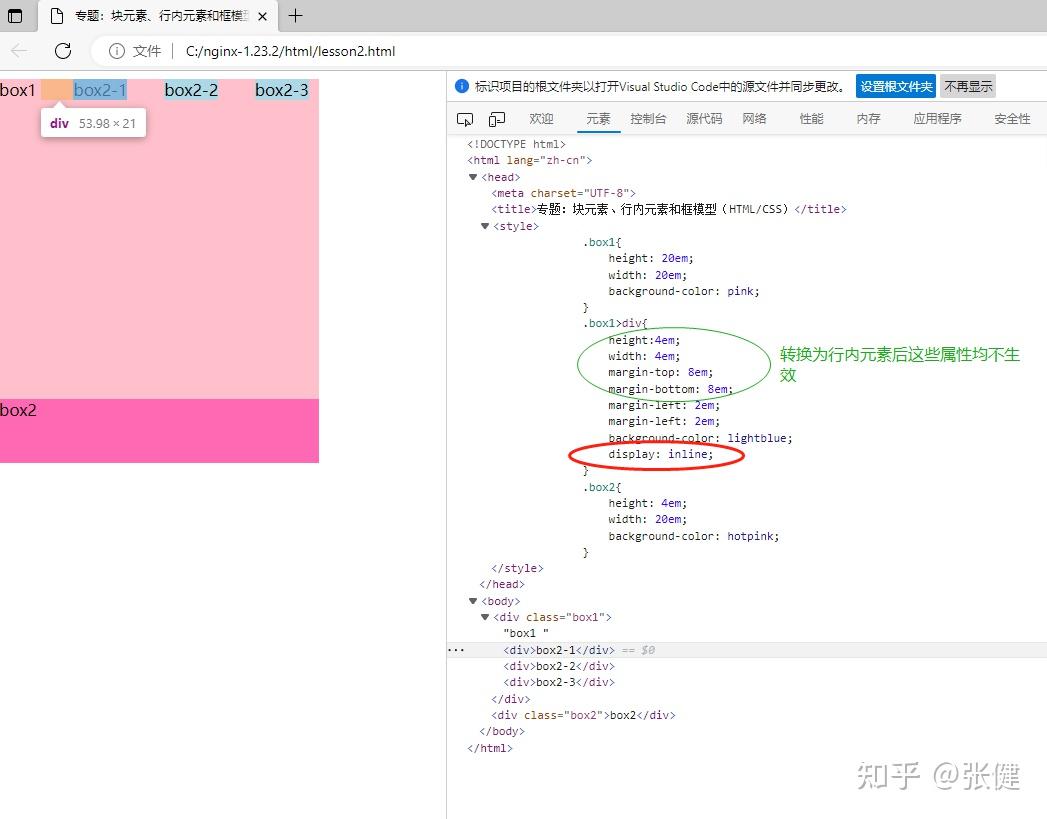
Task: Open the 网络 tab
Action: click(754, 119)
